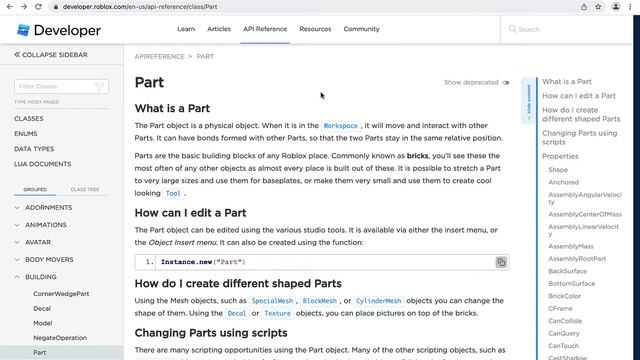Jump to the BrickColor property
The width and height of the screenshot is (640, 360).
point(564,296)
